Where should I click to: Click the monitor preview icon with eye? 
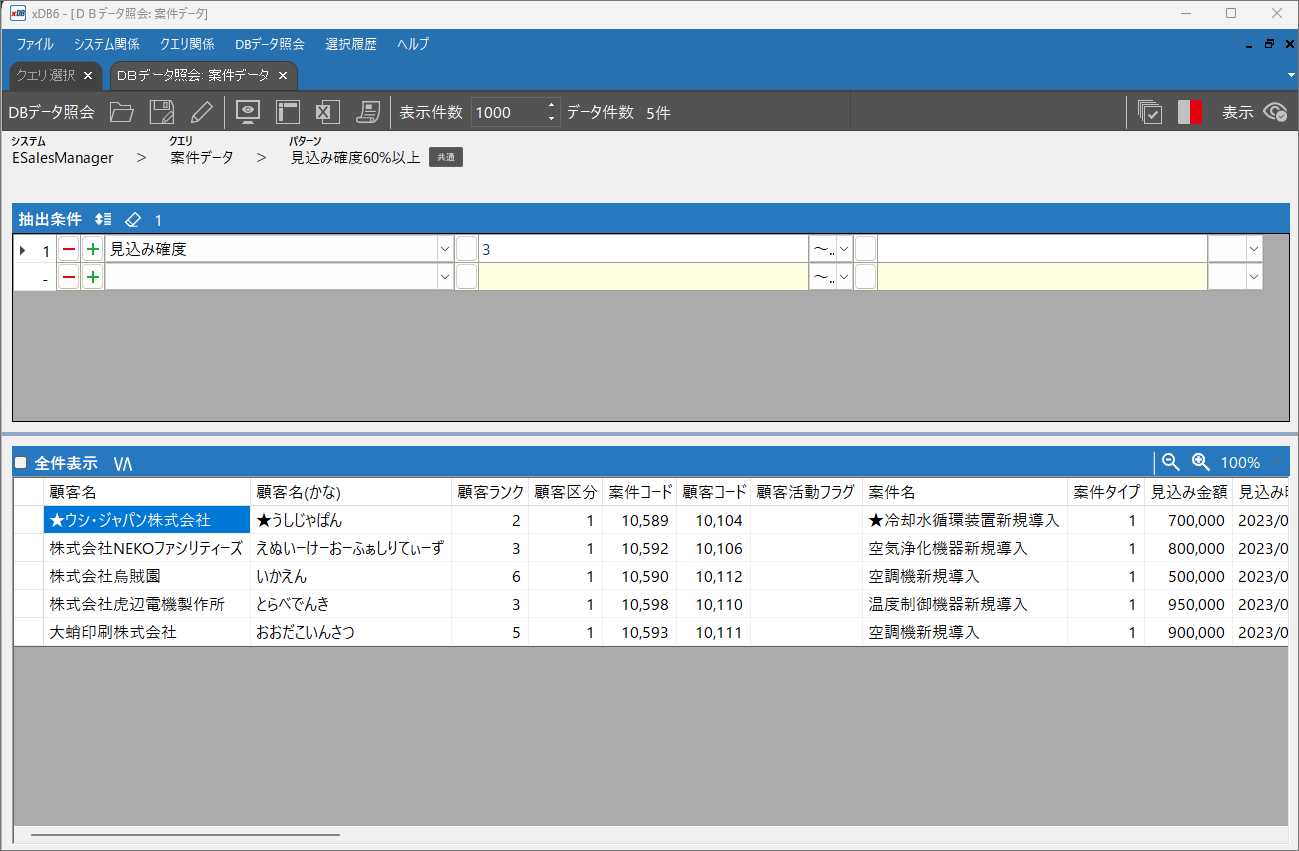pyautogui.click(x=248, y=112)
